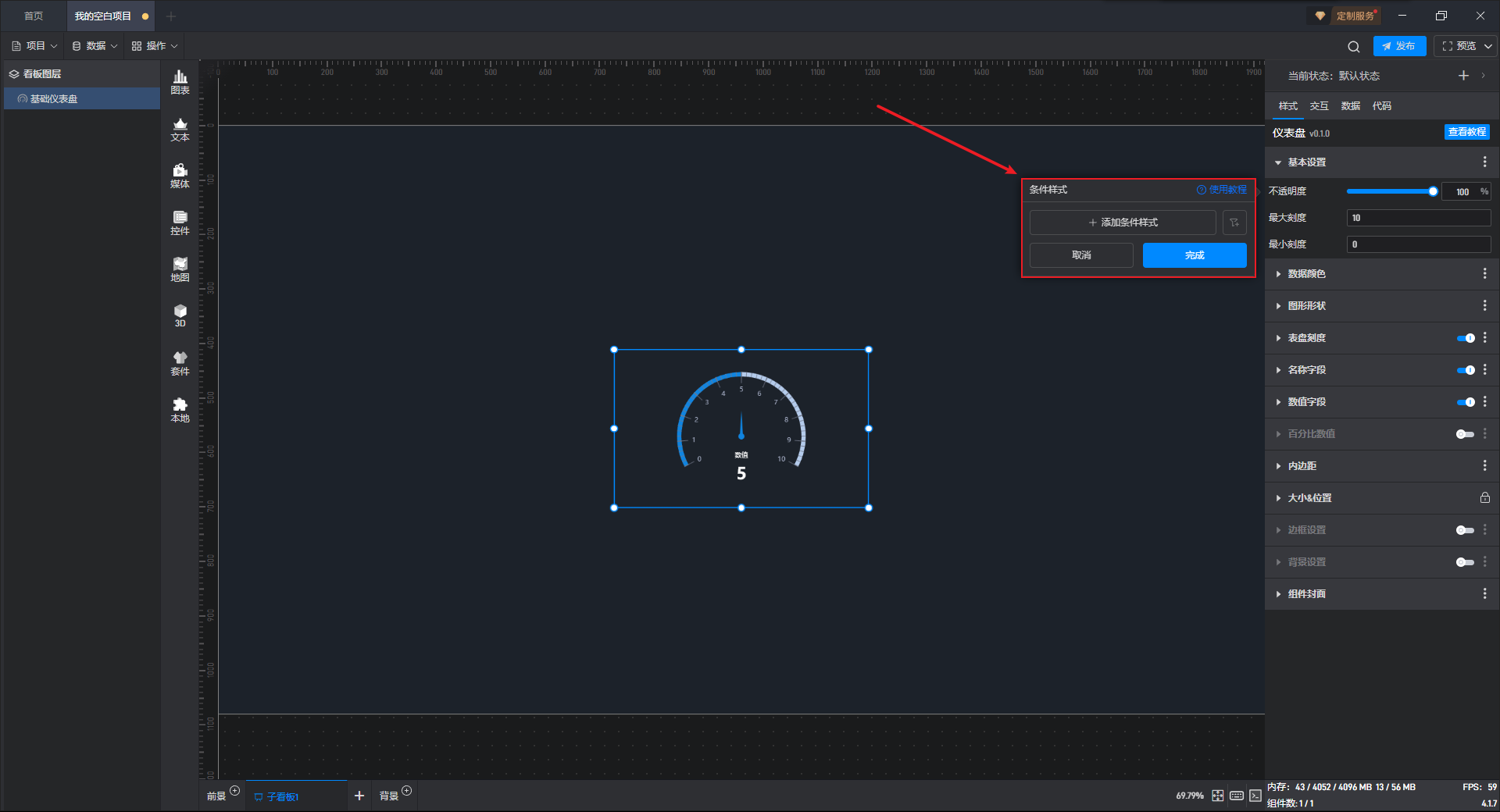Expand the 内边距 section
Viewport: 1500px width, 812px height.
click(1278, 466)
